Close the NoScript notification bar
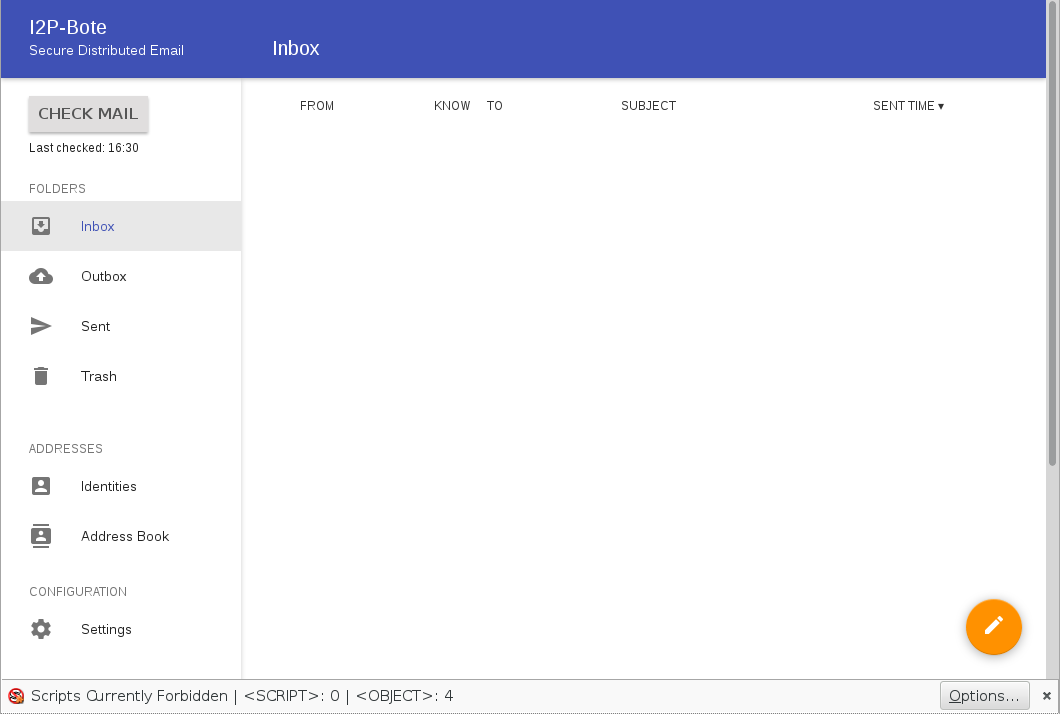This screenshot has width=1060, height=714. [x=1046, y=696]
